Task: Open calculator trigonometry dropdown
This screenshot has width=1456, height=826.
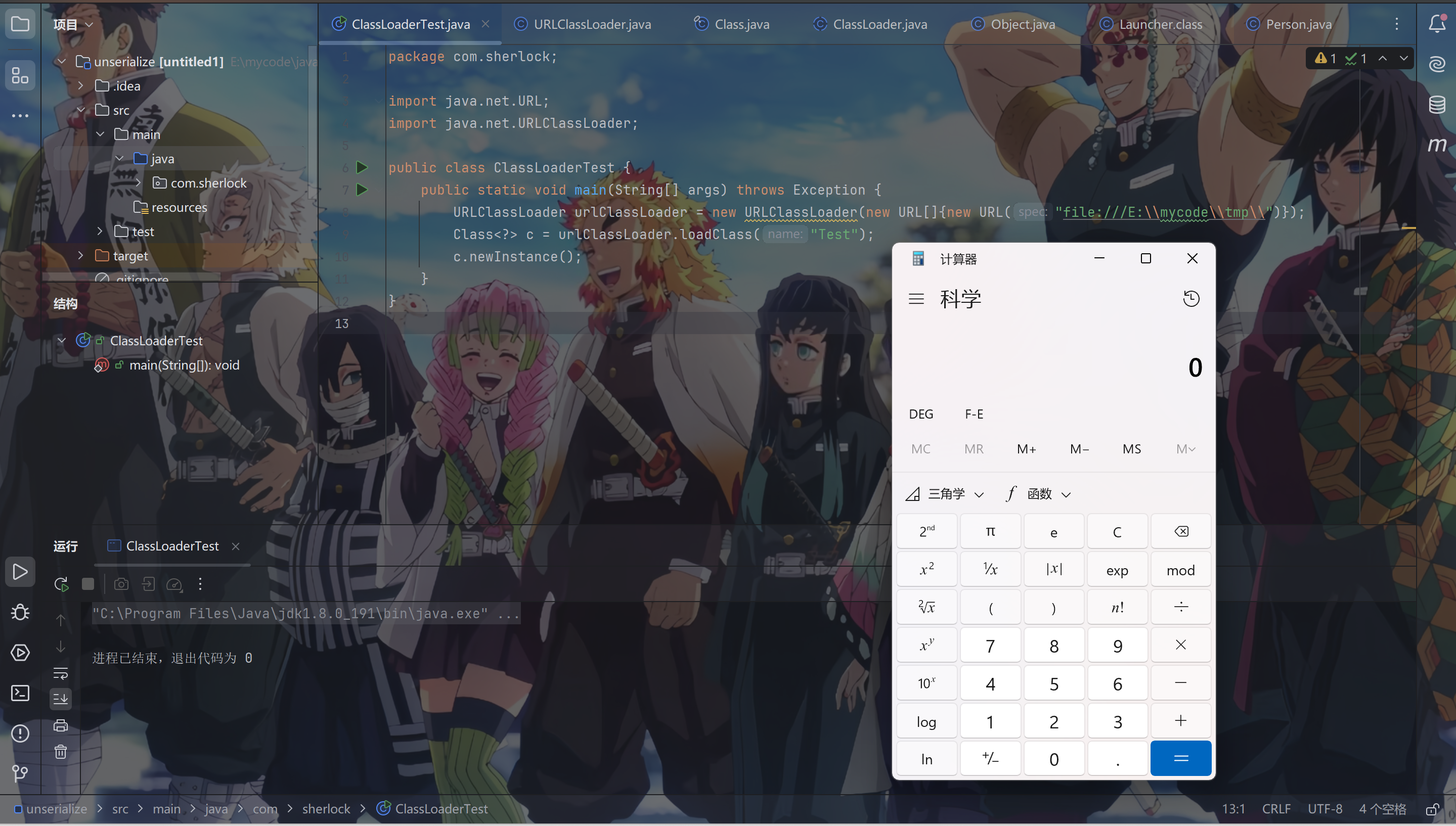Action: click(x=945, y=493)
